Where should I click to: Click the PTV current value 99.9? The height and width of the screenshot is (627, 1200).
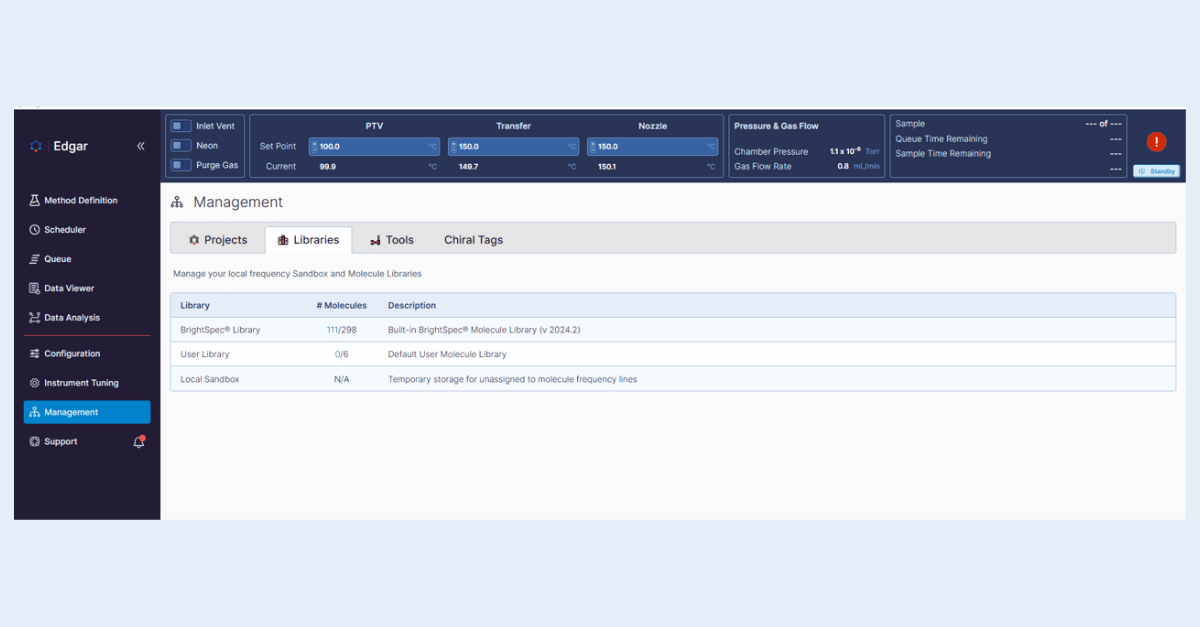click(328, 166)
